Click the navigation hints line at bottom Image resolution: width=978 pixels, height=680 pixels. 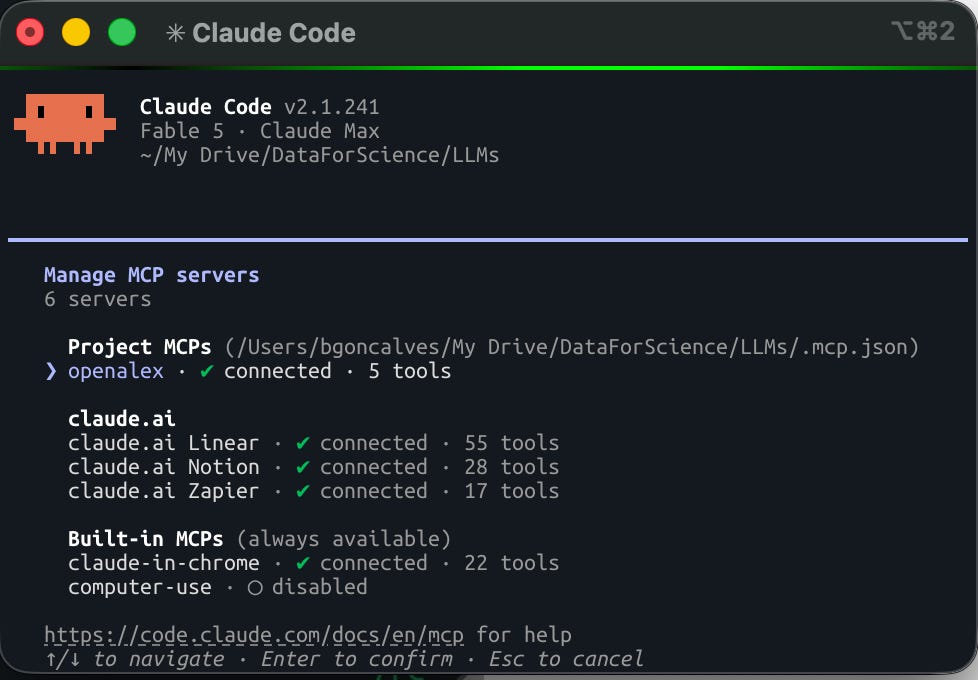344,659
